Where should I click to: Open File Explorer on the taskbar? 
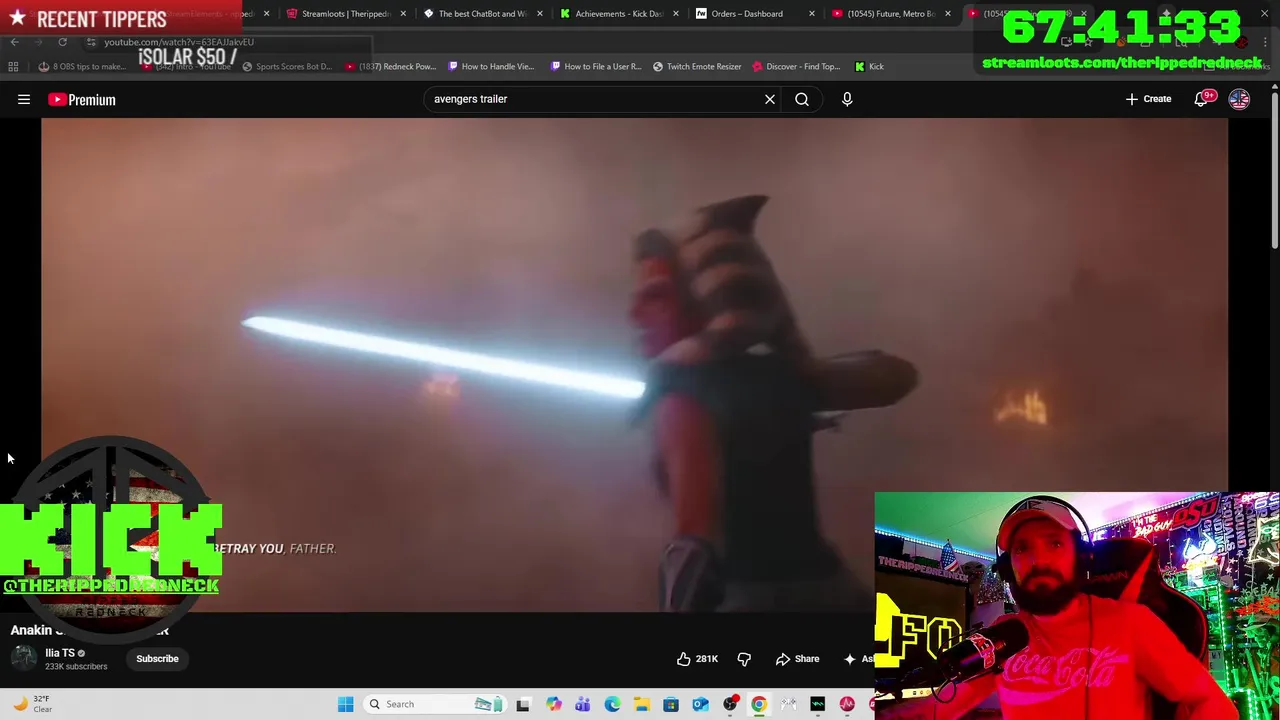click(x=641, y=704)
